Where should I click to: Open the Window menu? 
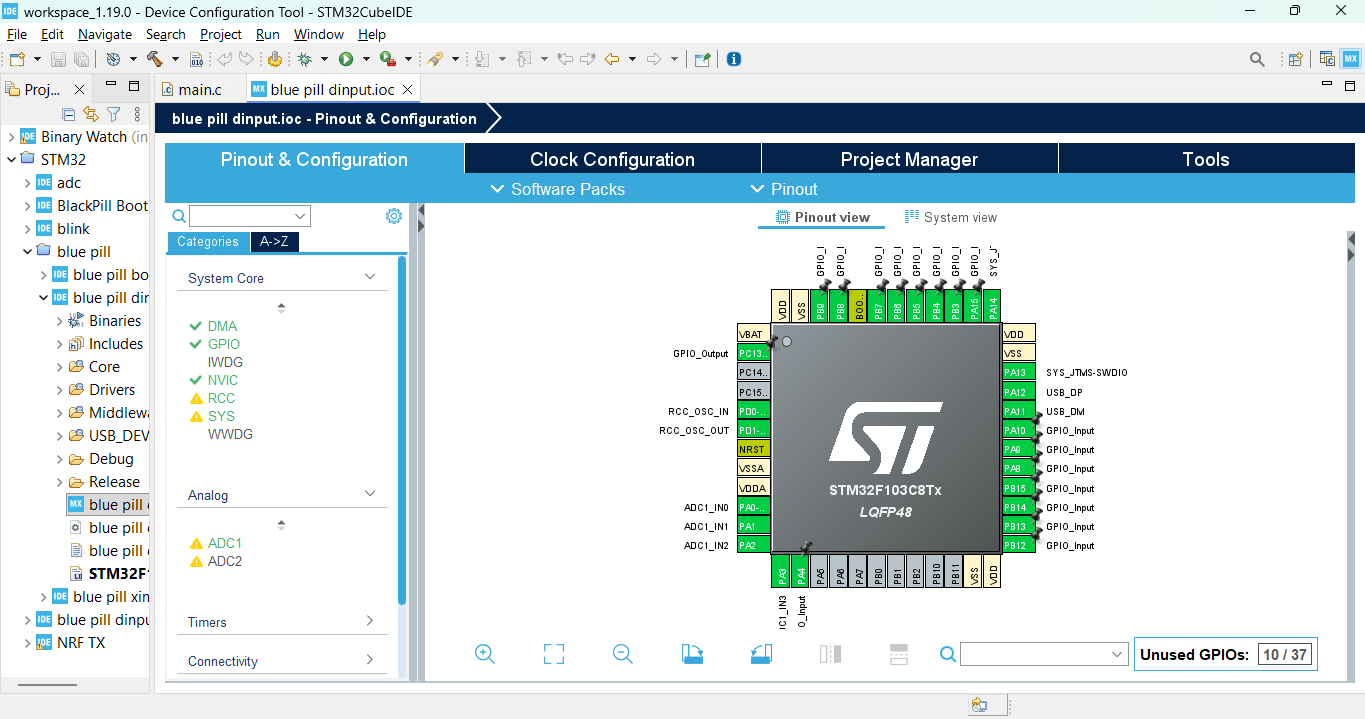(319, 34)
